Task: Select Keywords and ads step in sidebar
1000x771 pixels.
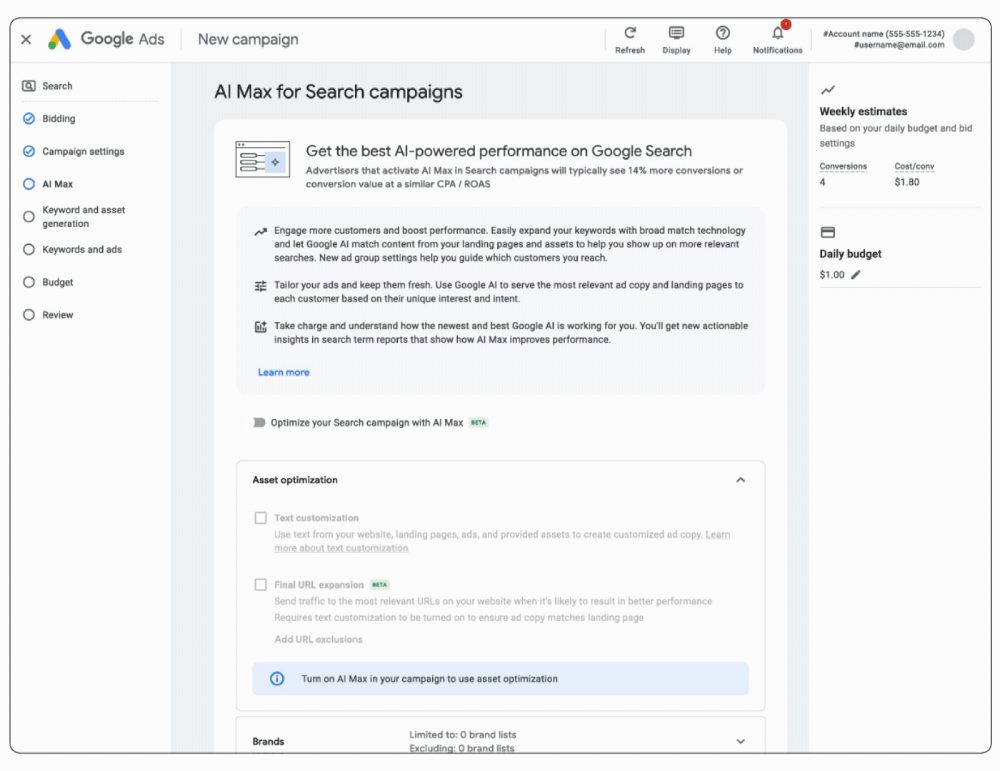Action: 82,250
